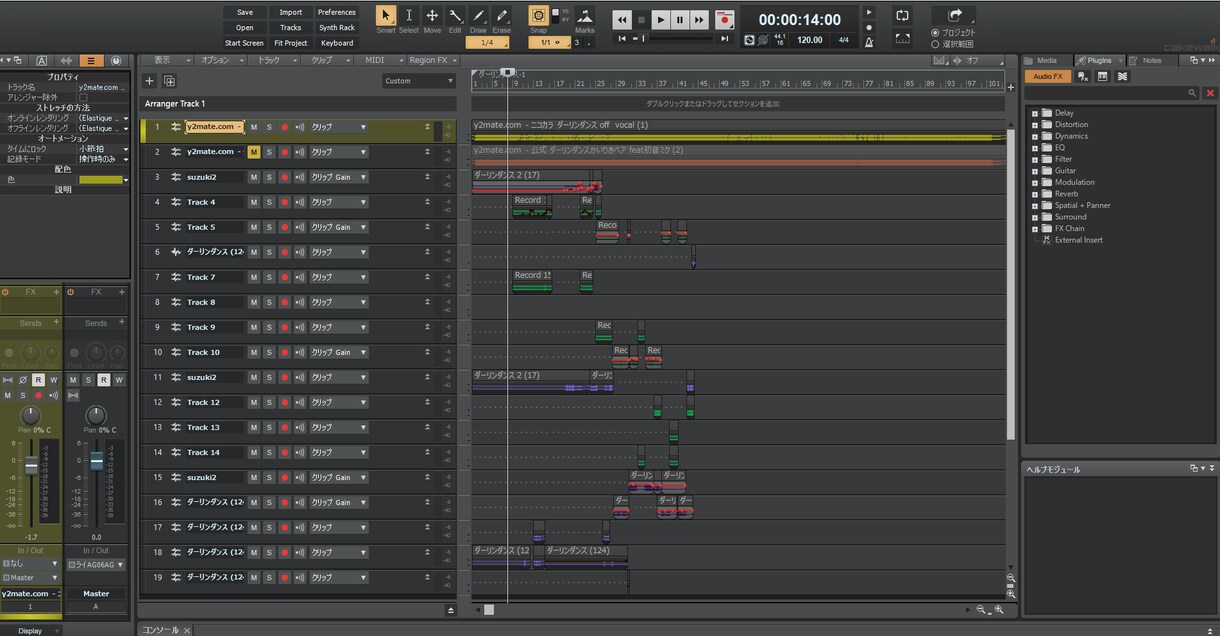
Task: Start playback with the Play button
Action: click(660, 19)
